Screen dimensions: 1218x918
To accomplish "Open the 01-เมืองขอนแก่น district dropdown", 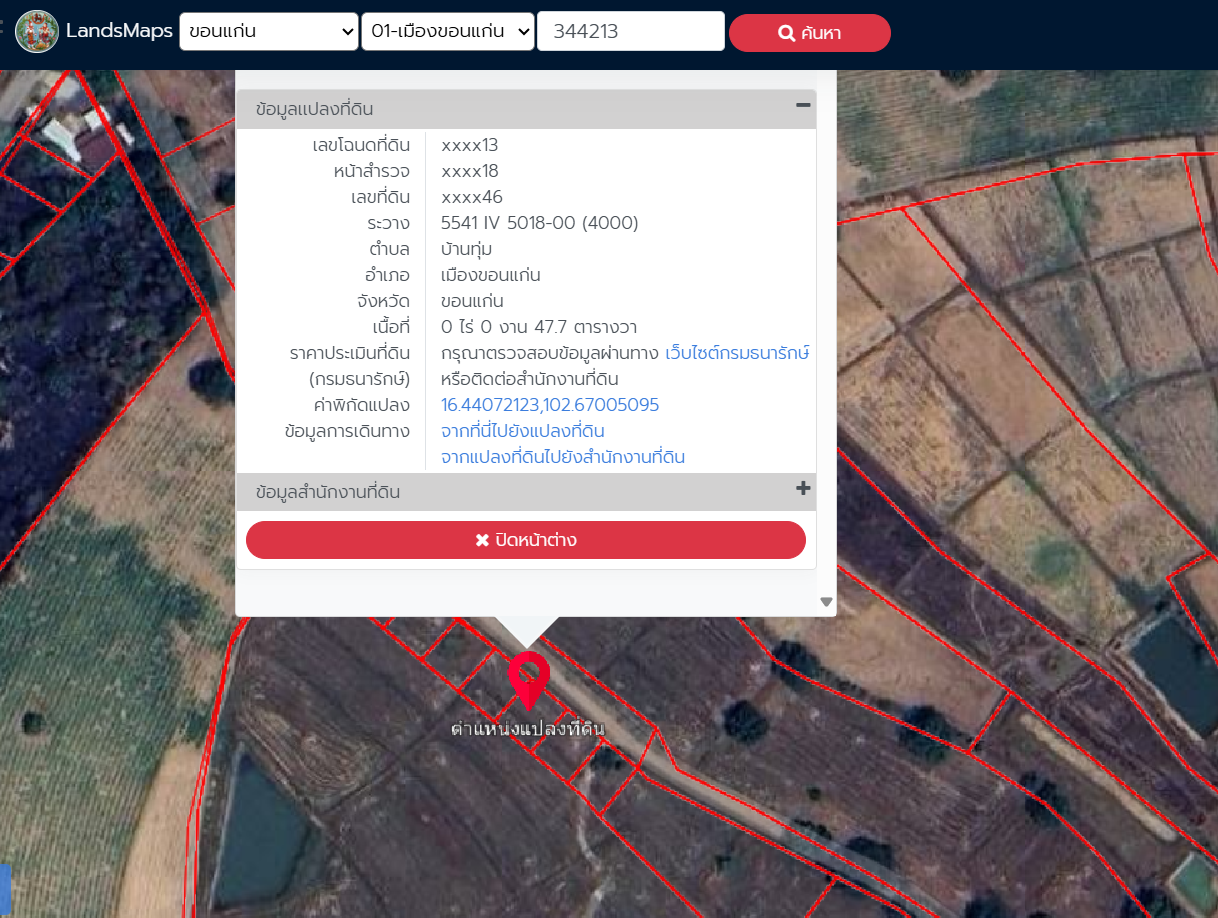I will pyautogui.click(x=448, y=31).
